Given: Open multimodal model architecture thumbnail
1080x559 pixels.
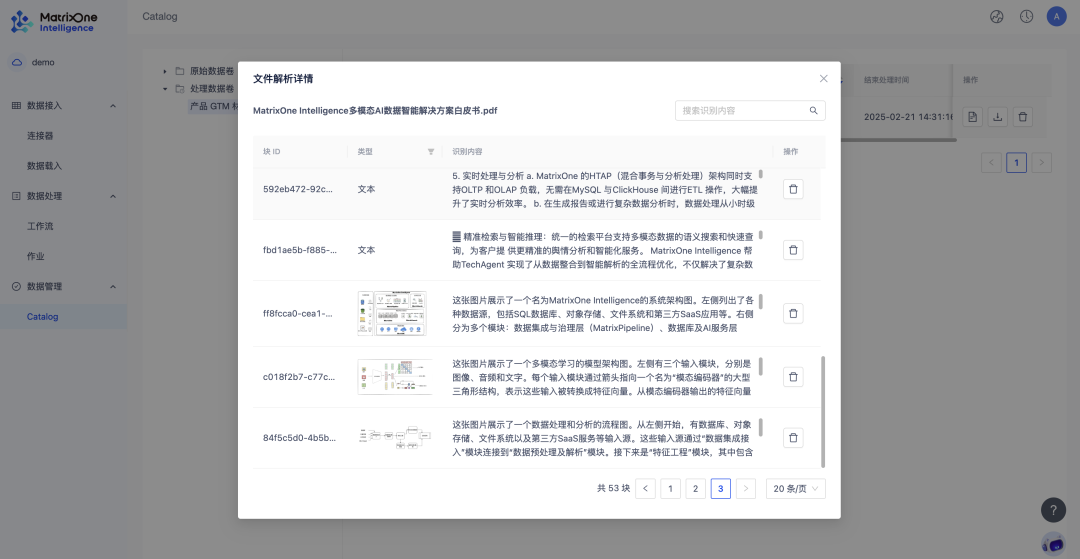Looking at the screenshot, I should pos(395,377).
